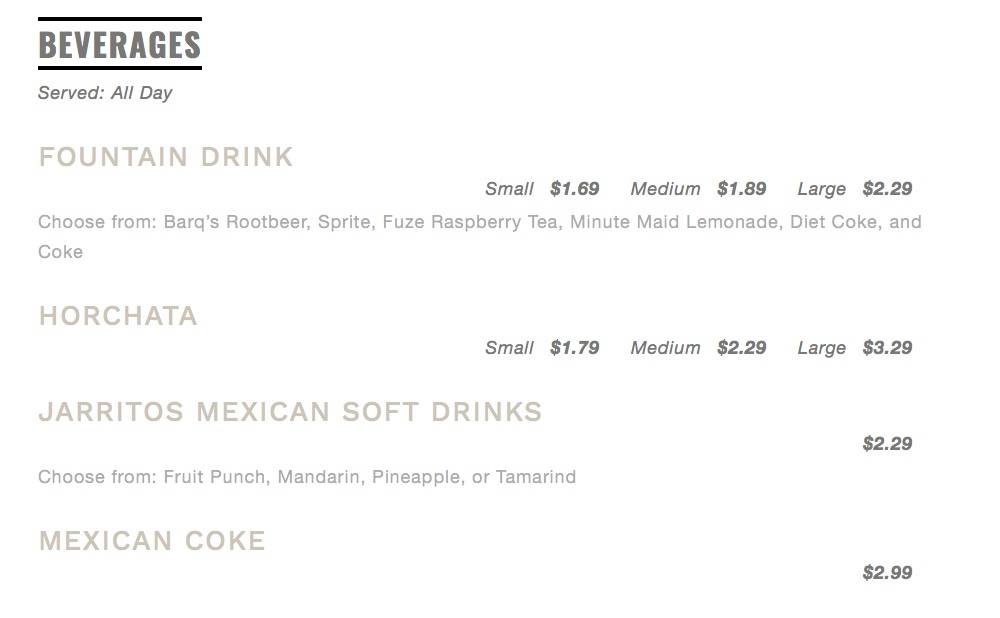This screenshot has width=1000, height=618.
Task: Choose the $1.69 small fountain drink price
Action: 575,189
